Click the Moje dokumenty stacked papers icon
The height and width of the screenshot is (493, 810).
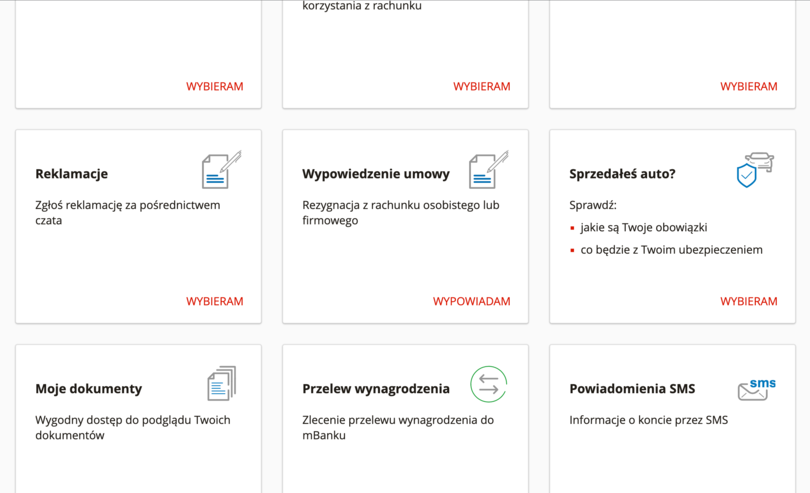point(222,383)
